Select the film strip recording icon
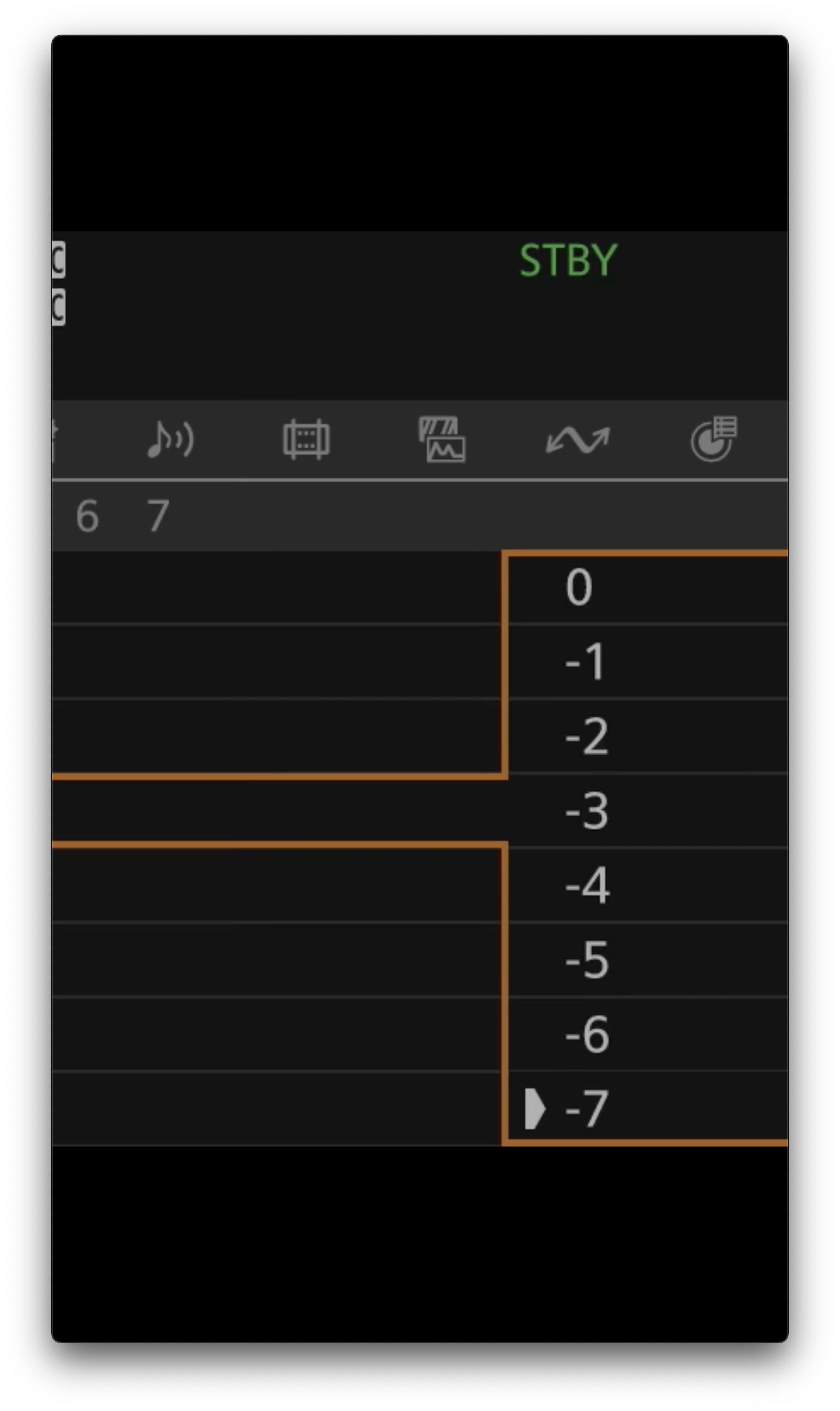Screen dimensions: 840x1411 pos(306,440)
